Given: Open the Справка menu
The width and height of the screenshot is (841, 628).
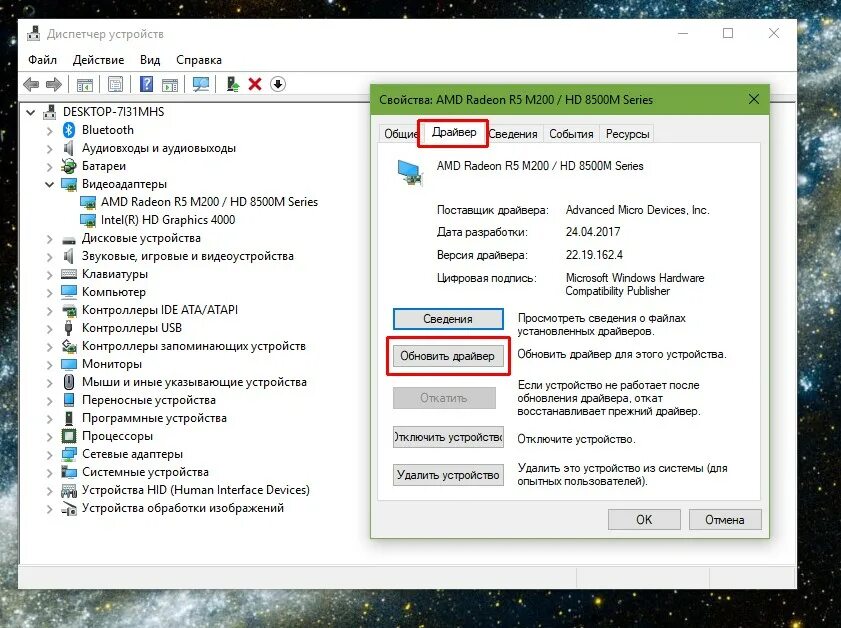Looking at the screenshot, I should coord(199,60).
